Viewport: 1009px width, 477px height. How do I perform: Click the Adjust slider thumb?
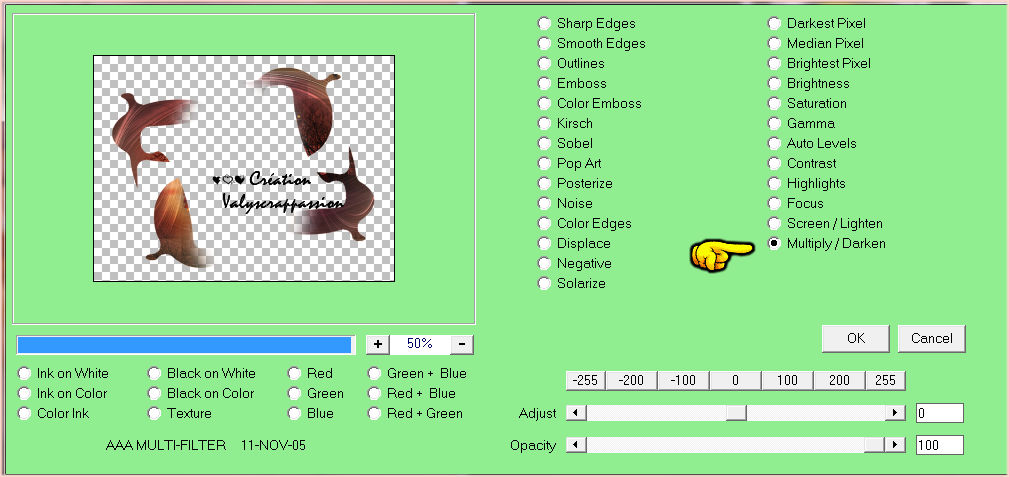pyautogui.click(x=736, y=413)
